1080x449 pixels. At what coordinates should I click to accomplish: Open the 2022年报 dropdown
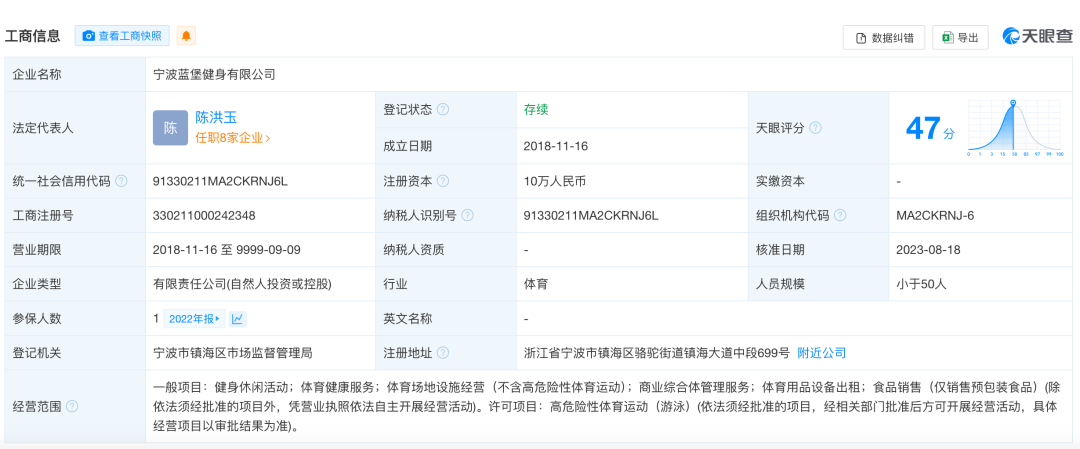[x=194, y=319]
